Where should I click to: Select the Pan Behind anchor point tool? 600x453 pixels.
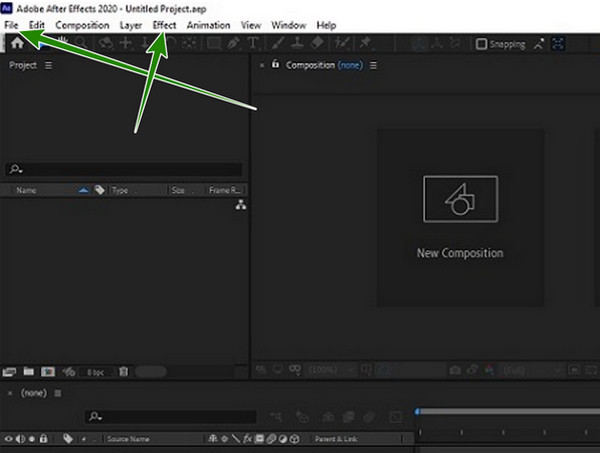189,43
